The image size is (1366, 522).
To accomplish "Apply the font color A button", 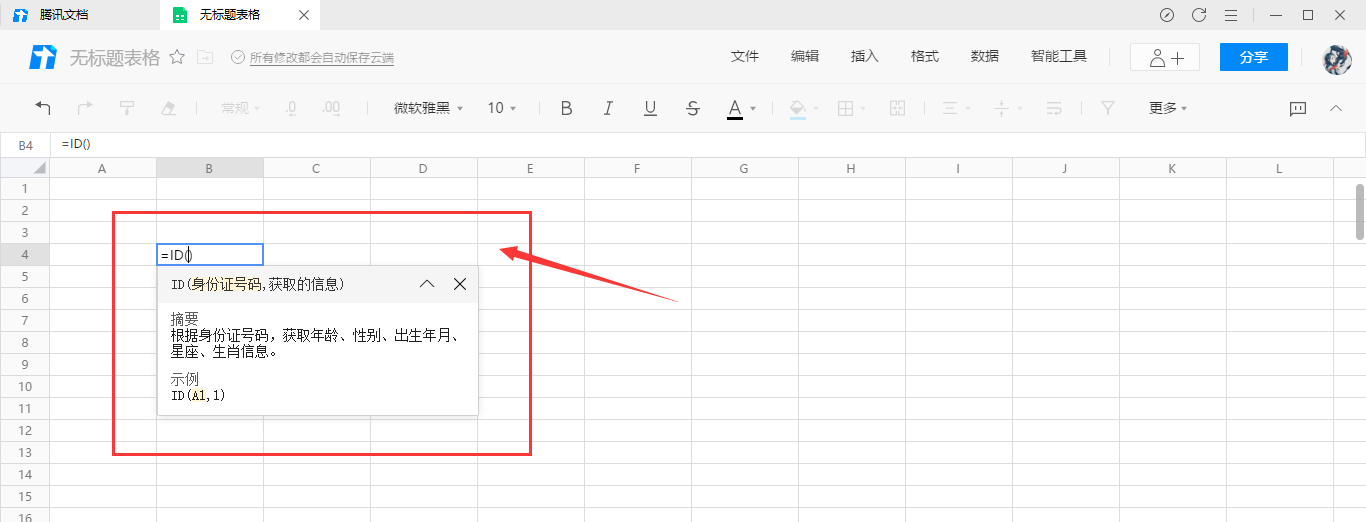I will tap(735, 108).
